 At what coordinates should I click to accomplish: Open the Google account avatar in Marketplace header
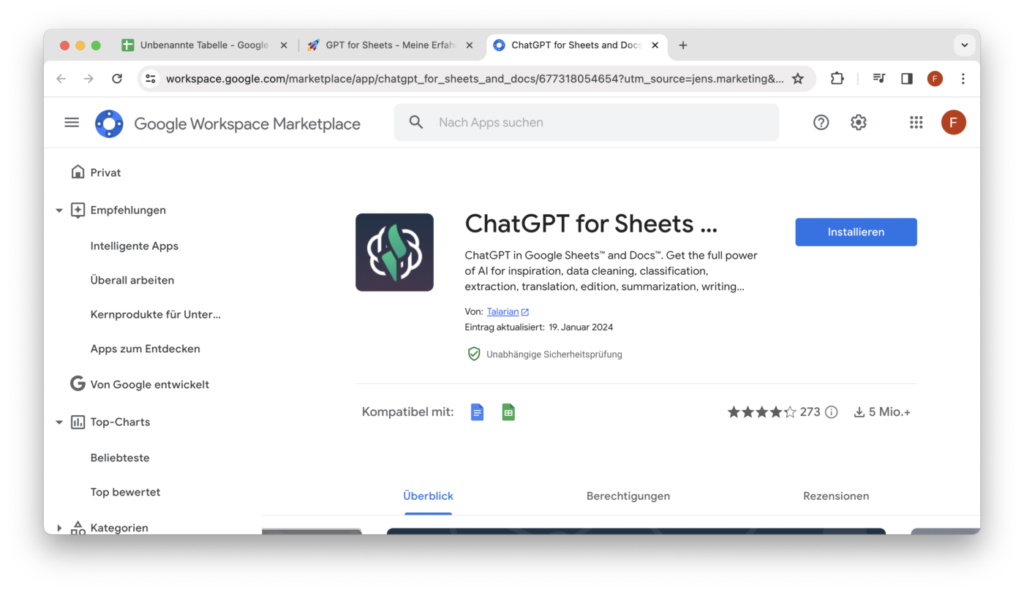click(953, 122)
